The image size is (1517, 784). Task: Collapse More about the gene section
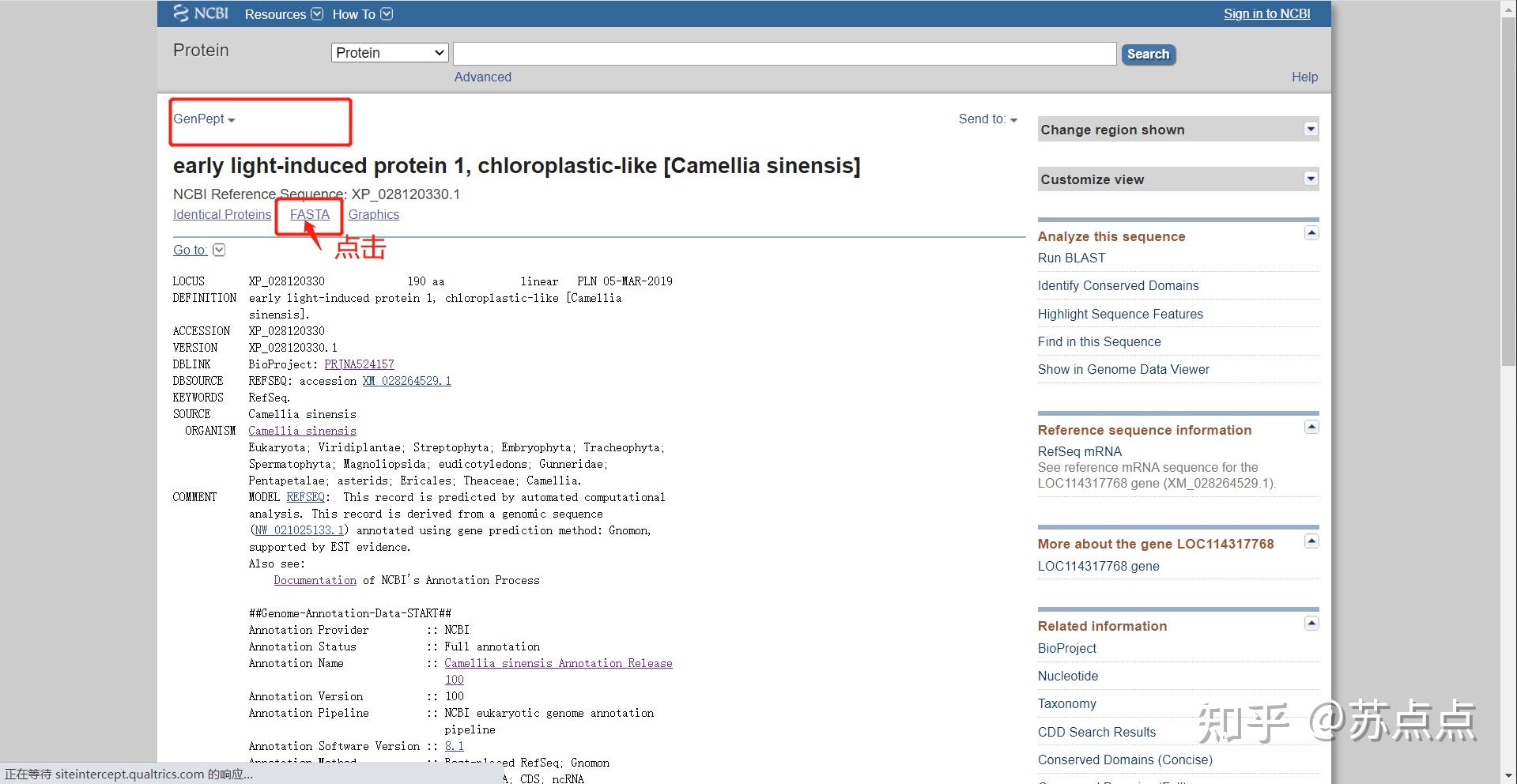point(1311,541)
